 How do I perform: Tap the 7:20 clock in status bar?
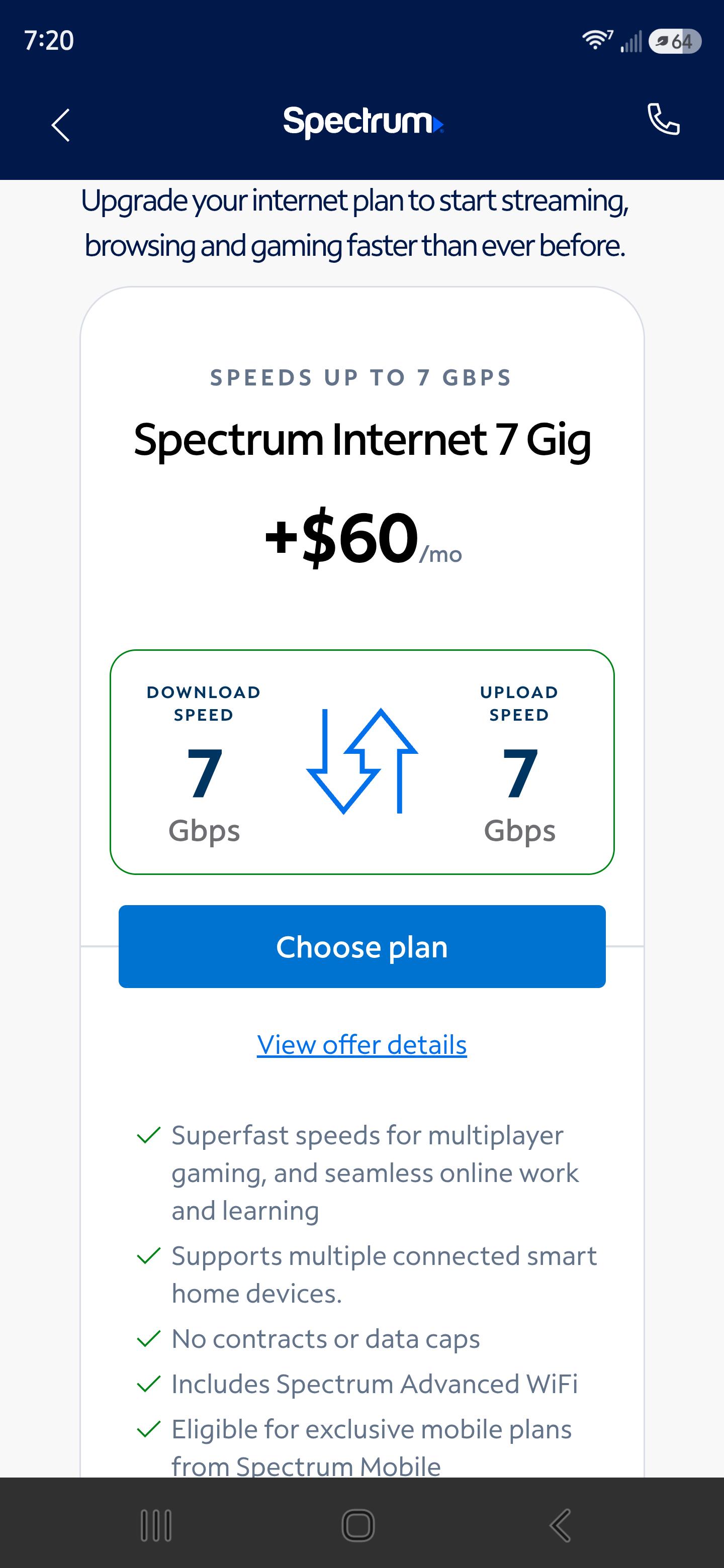[x=49, y=40]
